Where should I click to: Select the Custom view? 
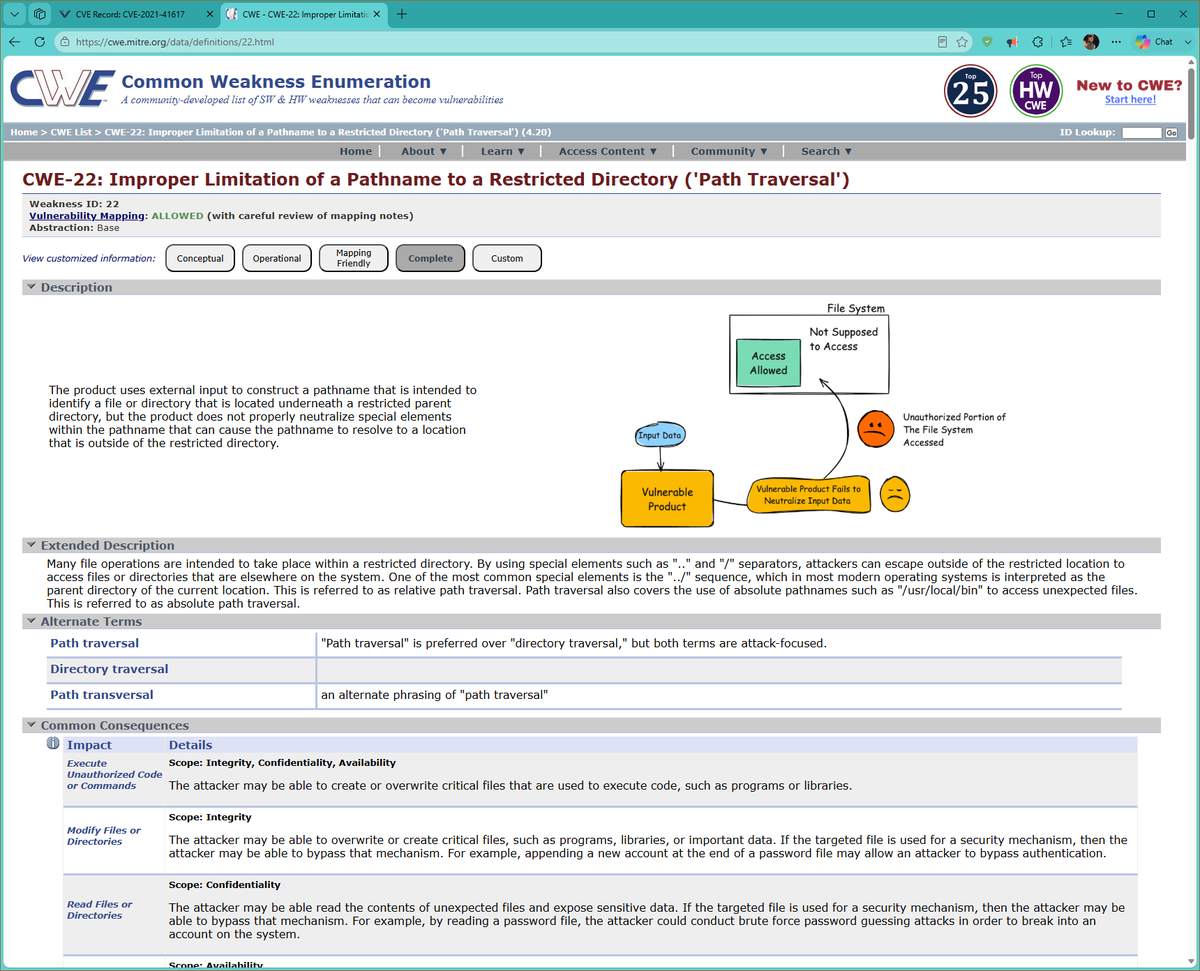click(507, 258)
